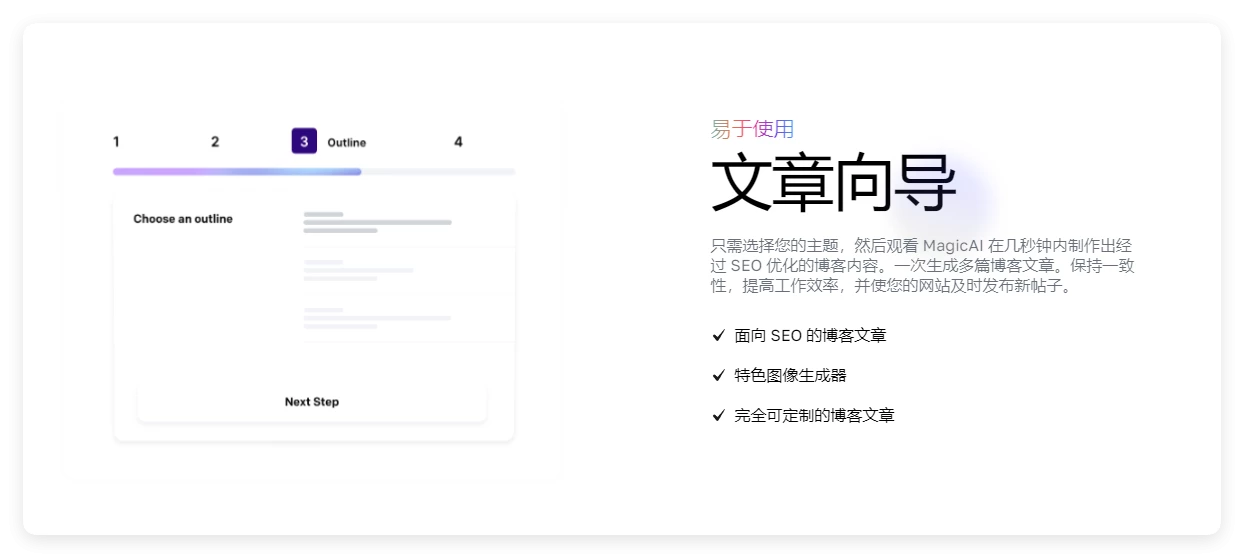Viewport: 1244px width, 558px height.
Task: Open step 4 of the wizard
Action: pyautogui.click(x=458, y=142)
